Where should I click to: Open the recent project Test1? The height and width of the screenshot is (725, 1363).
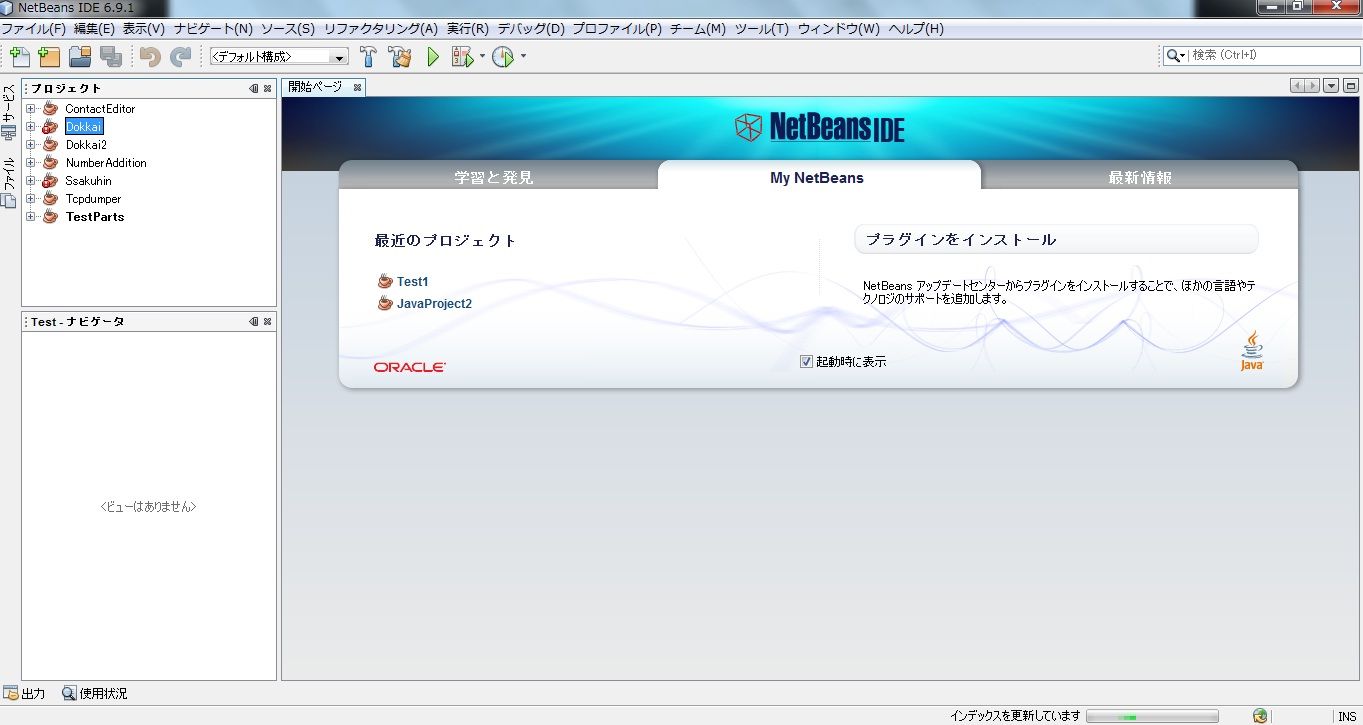click(x=412, y=282)
